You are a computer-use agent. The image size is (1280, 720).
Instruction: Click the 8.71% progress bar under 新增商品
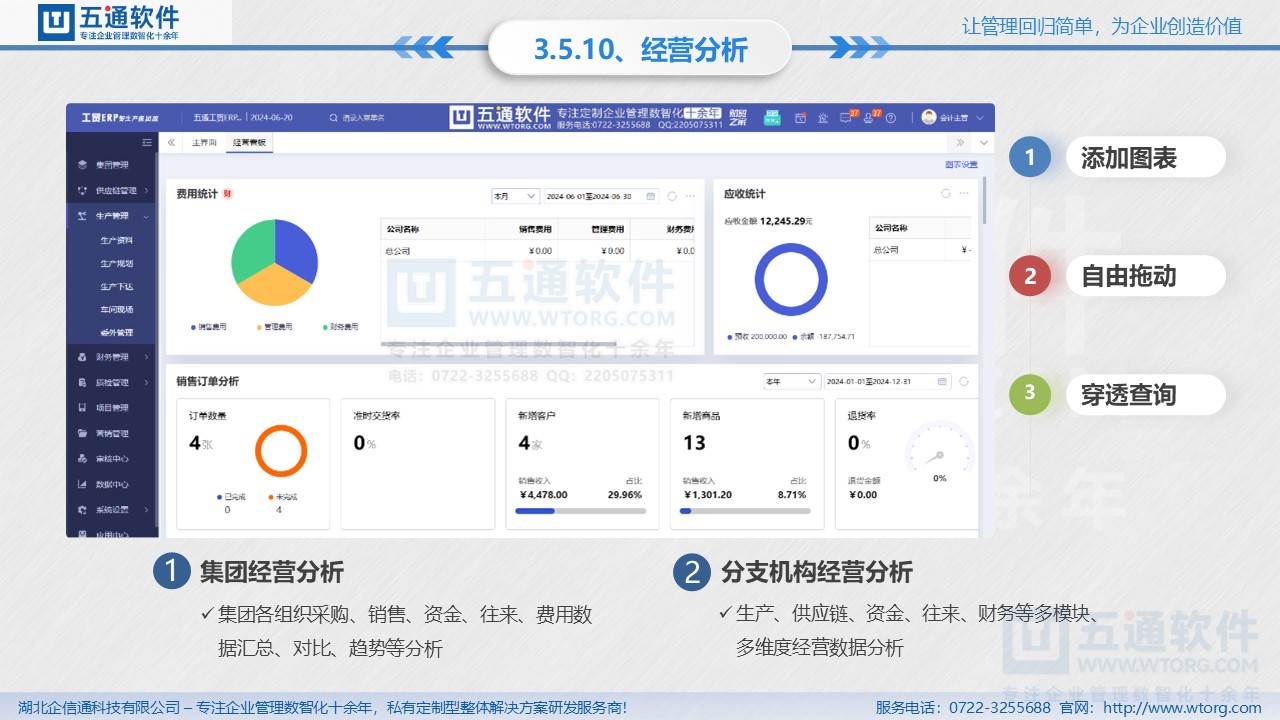coord(745,511)
